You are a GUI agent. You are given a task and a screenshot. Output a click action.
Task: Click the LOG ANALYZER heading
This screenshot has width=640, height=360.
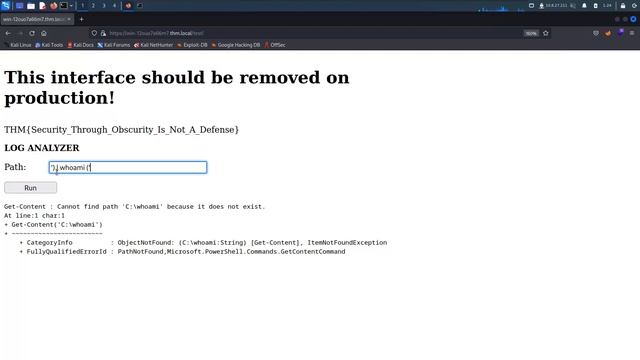click(x=42, y=148)
